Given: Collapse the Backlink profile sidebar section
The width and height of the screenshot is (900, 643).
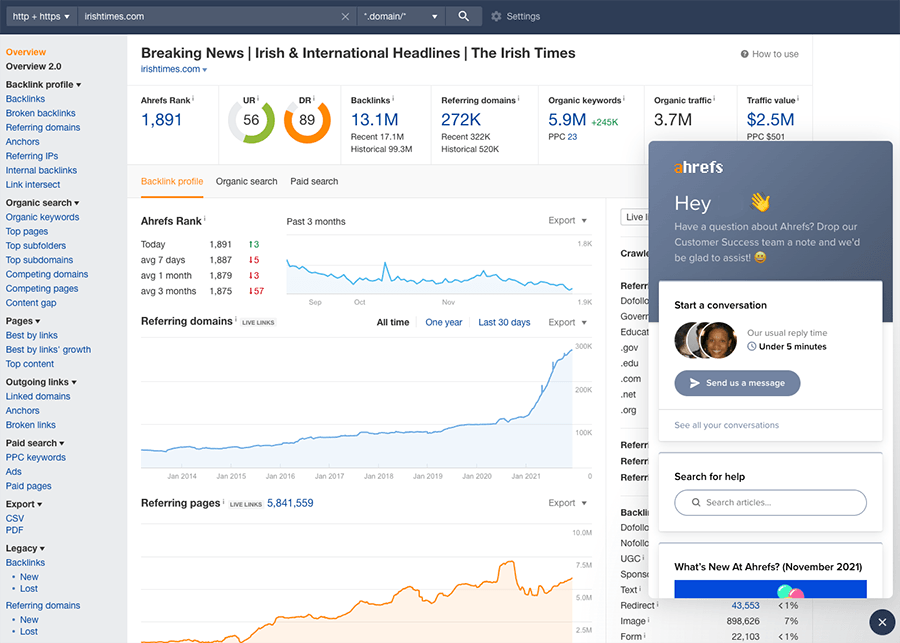Looking at the screenshot, I should [43, 84].
